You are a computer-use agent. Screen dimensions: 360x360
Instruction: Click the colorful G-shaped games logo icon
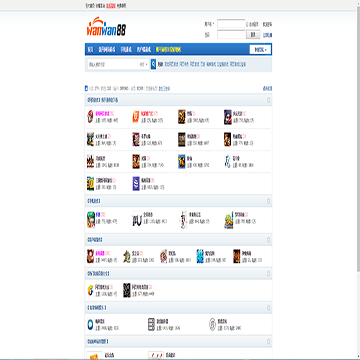(x=90, y=291)
